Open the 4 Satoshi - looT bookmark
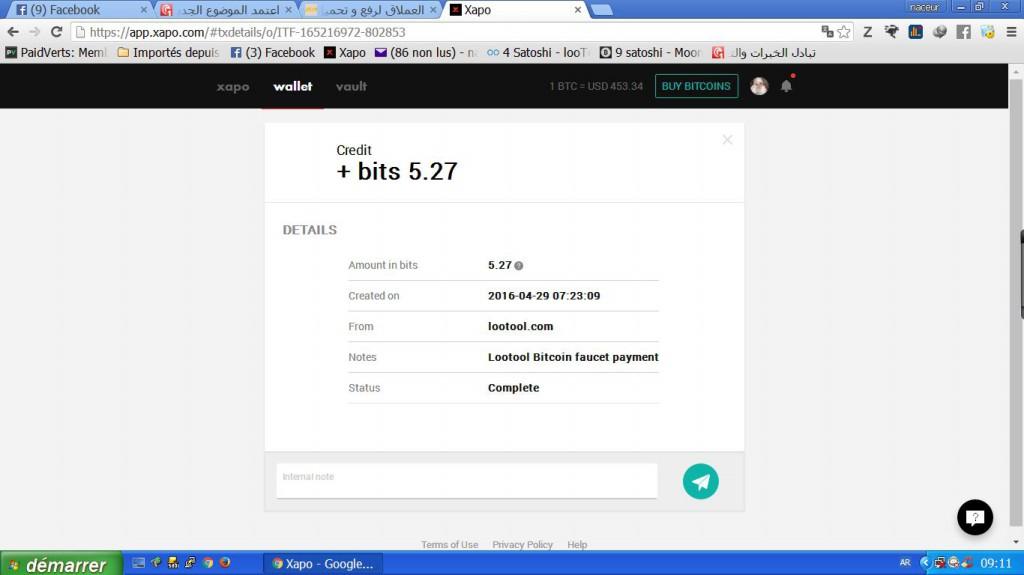The height and width of the screenshot is (575, 1024). click(537, 52)
